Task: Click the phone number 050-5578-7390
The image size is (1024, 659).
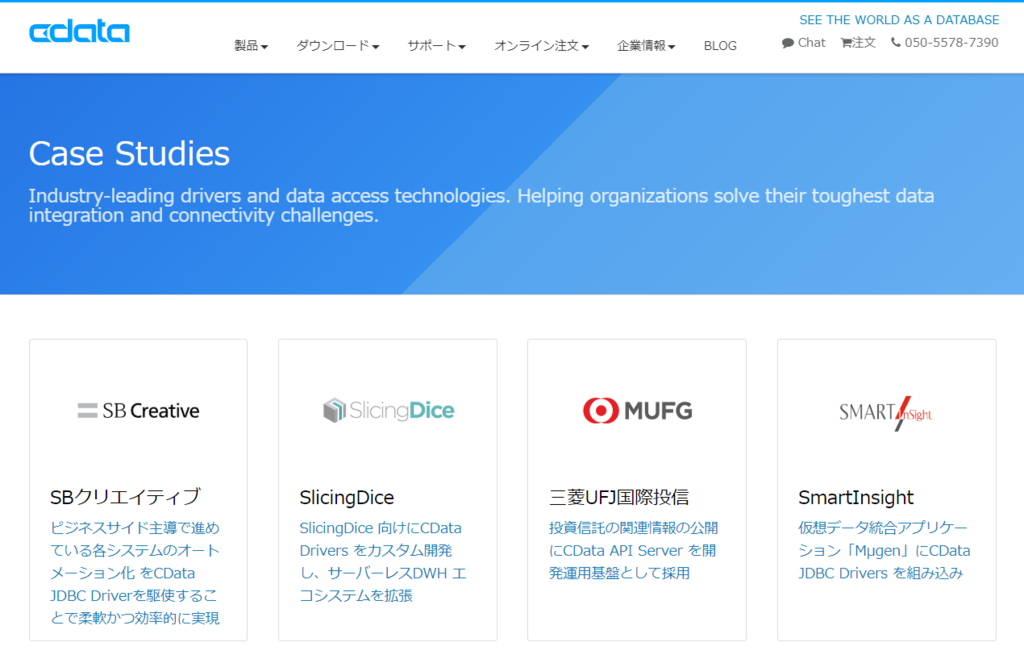Action: 951,42
